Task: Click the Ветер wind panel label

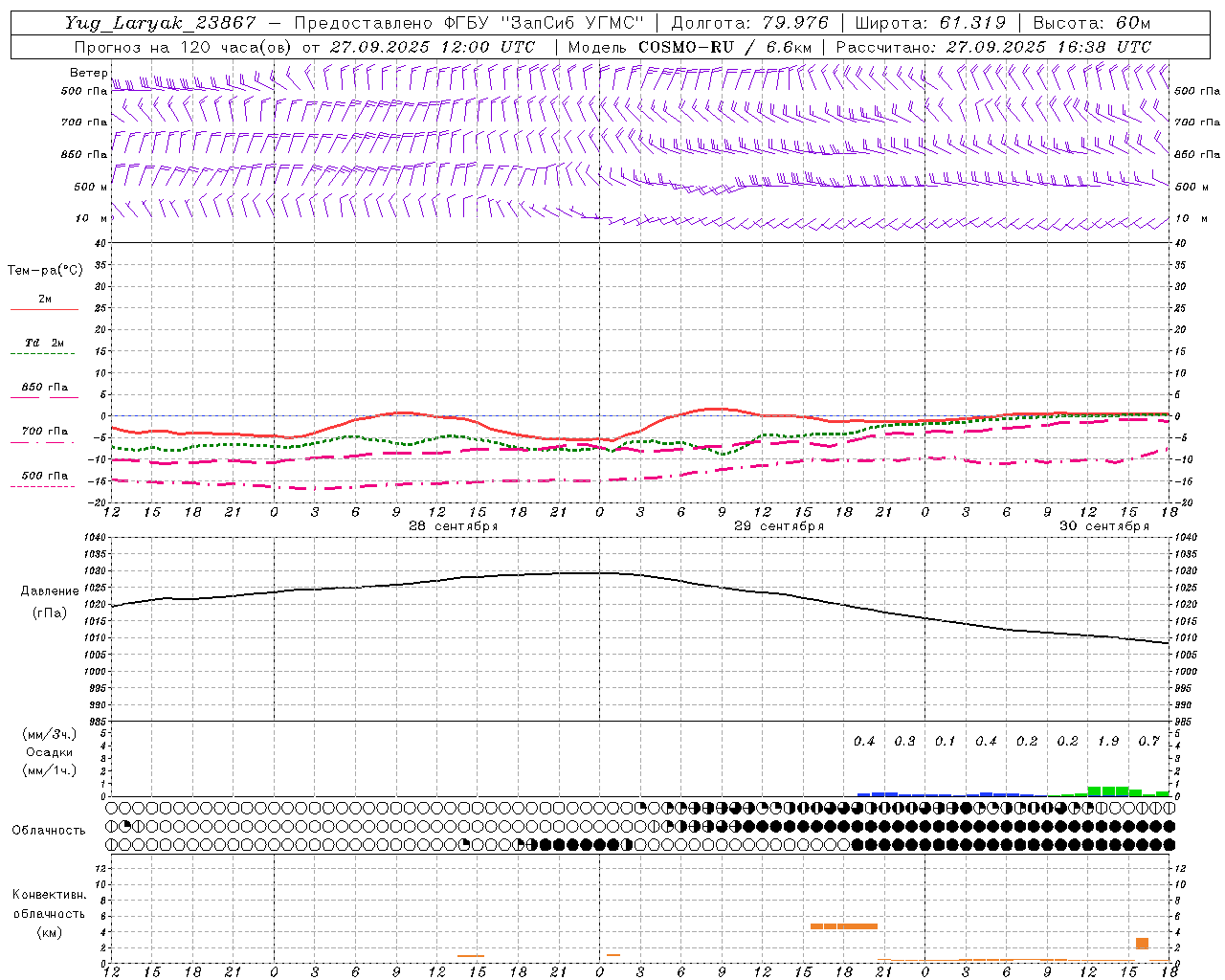Action: [88, 73]
